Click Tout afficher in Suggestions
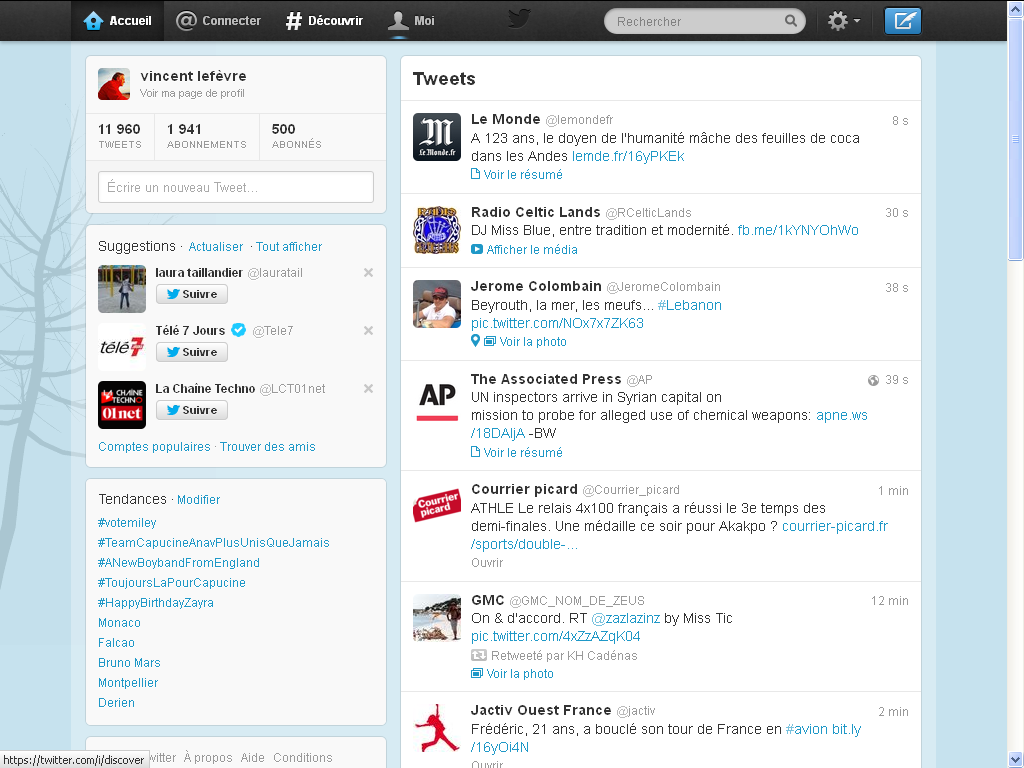This screenshot has height=768, width=1024. pos(289,247)
